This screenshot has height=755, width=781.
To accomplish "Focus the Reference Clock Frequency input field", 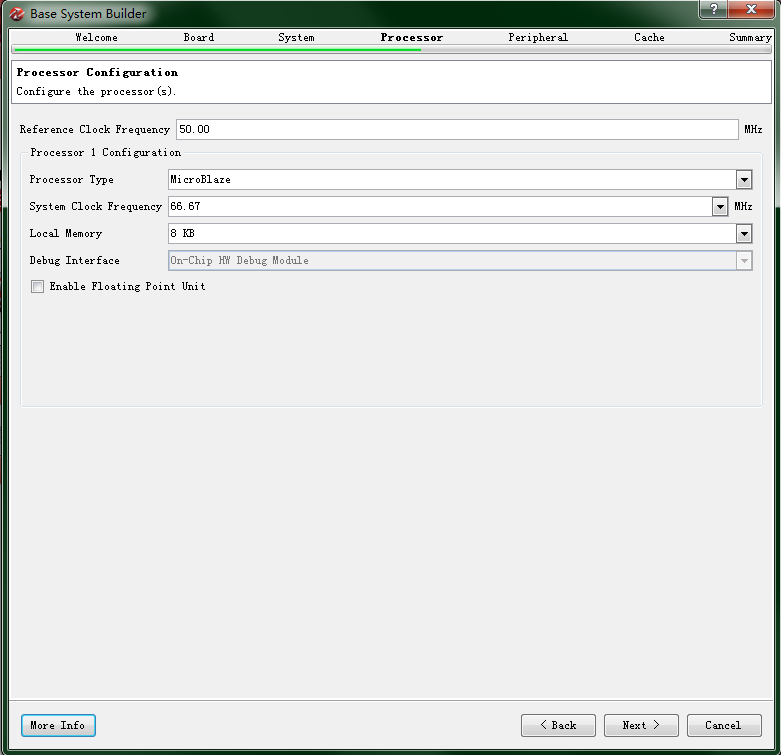I will click(x=457, y=129).
